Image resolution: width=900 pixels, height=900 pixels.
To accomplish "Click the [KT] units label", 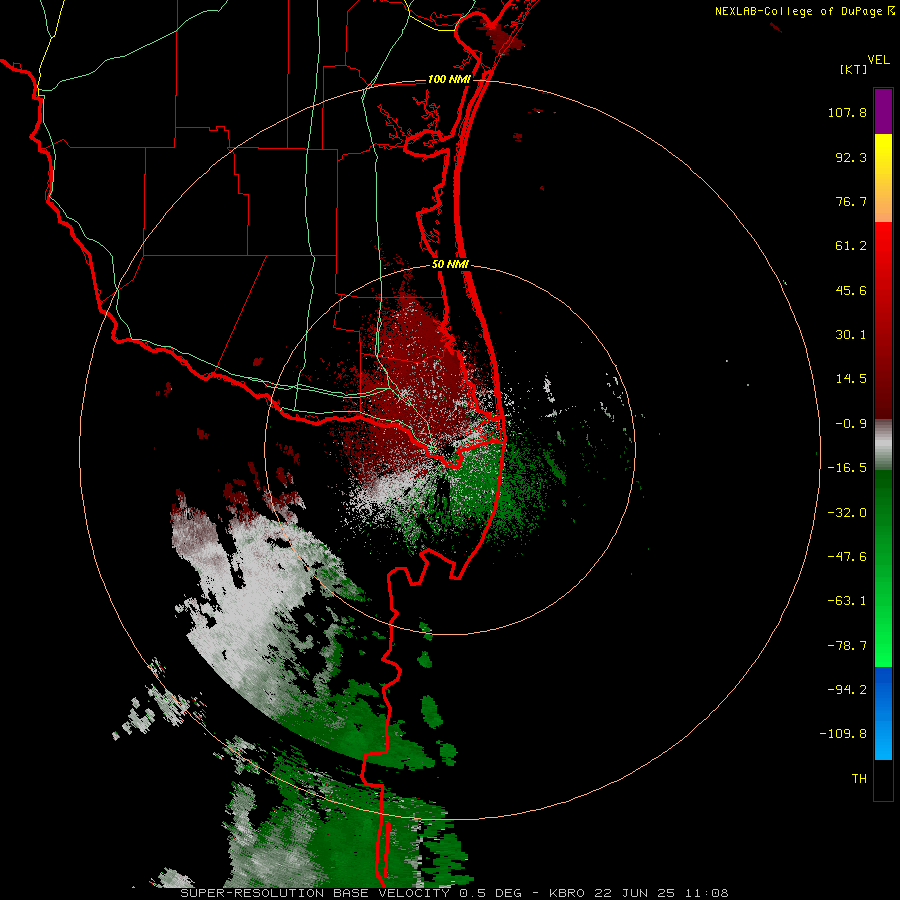I will (853, 69).
